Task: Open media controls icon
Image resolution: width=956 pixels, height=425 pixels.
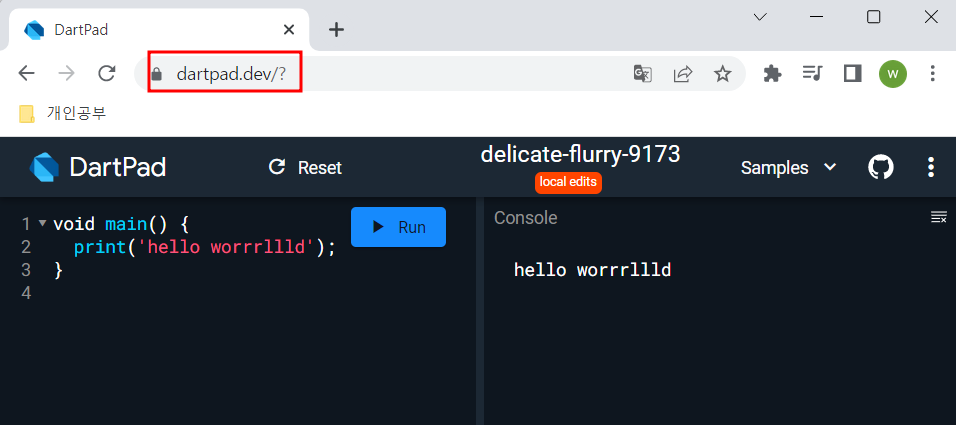Action: (812, 74)
